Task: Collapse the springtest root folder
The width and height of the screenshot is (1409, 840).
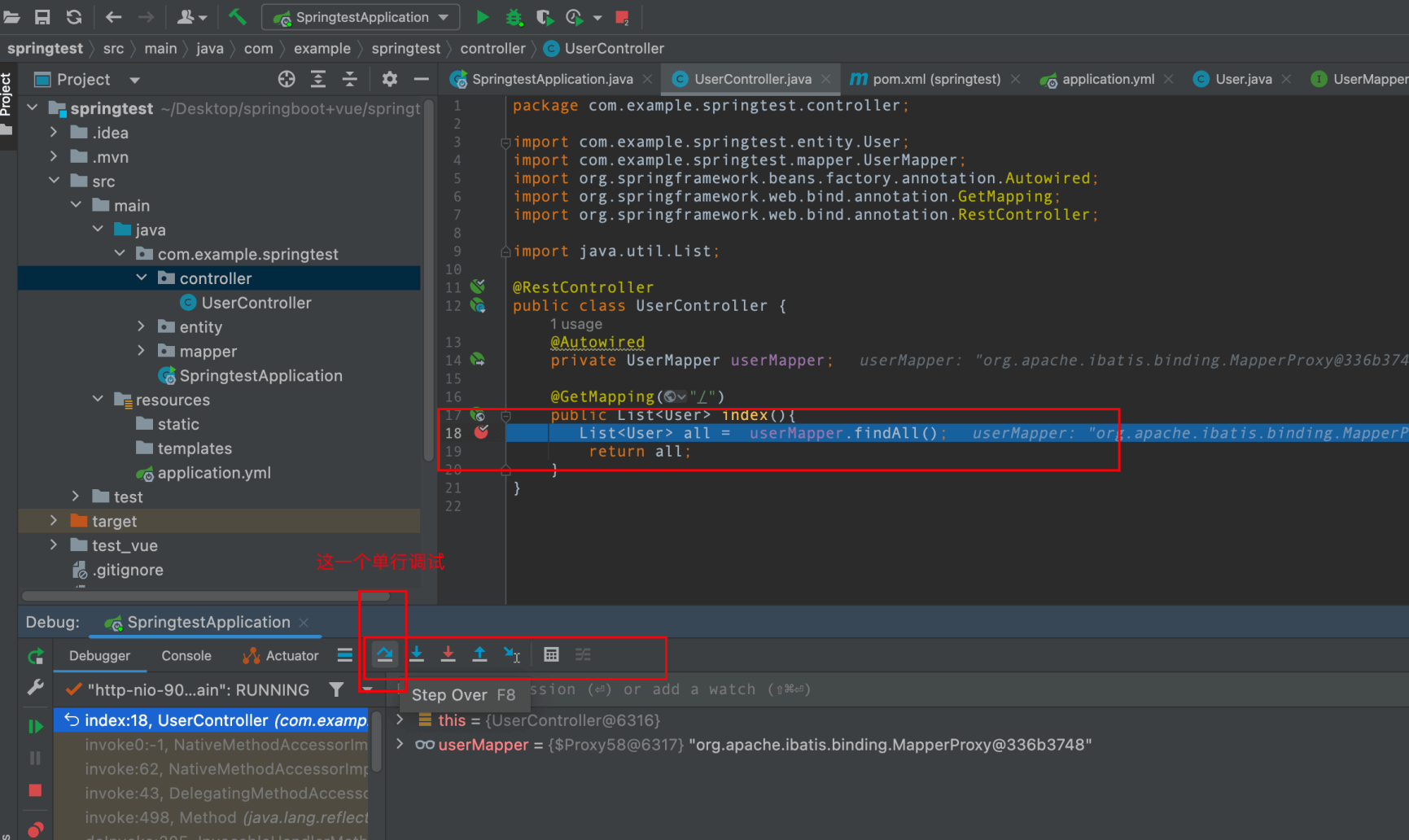Action: (x=33, y=107)
